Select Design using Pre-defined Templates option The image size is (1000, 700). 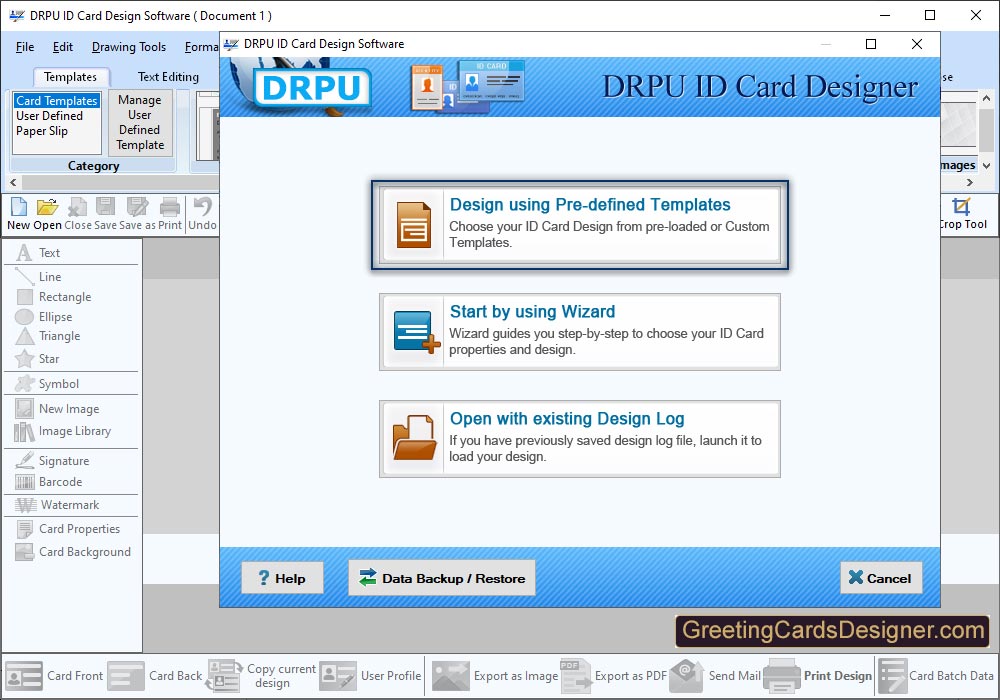point(580,224)
